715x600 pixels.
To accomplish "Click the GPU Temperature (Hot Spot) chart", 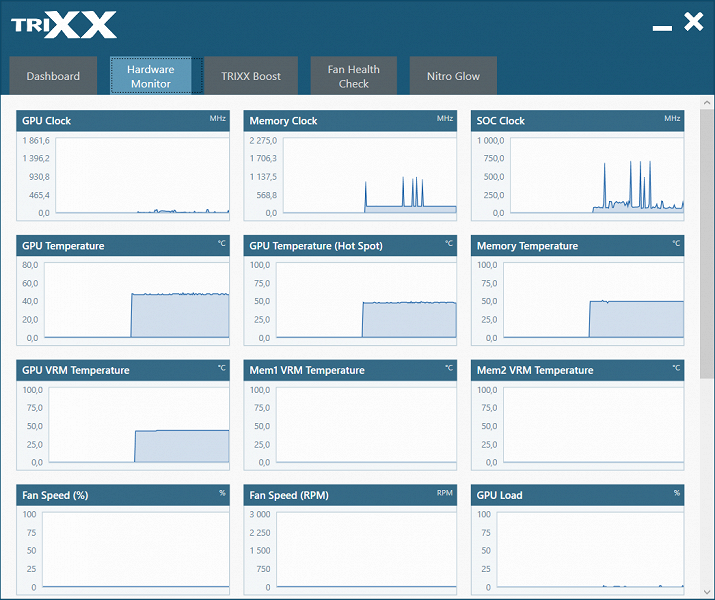I will pos(350,290).
